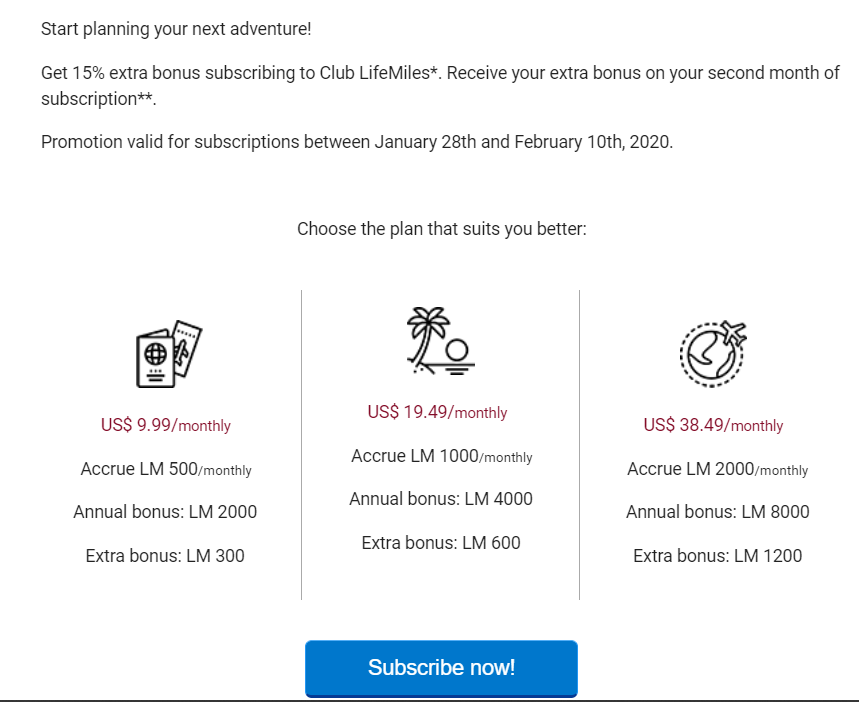Viewport: 859px width, 702px height.
Task: Select the US$ 9.99/monthly plan price
Action: pos(165,425)
